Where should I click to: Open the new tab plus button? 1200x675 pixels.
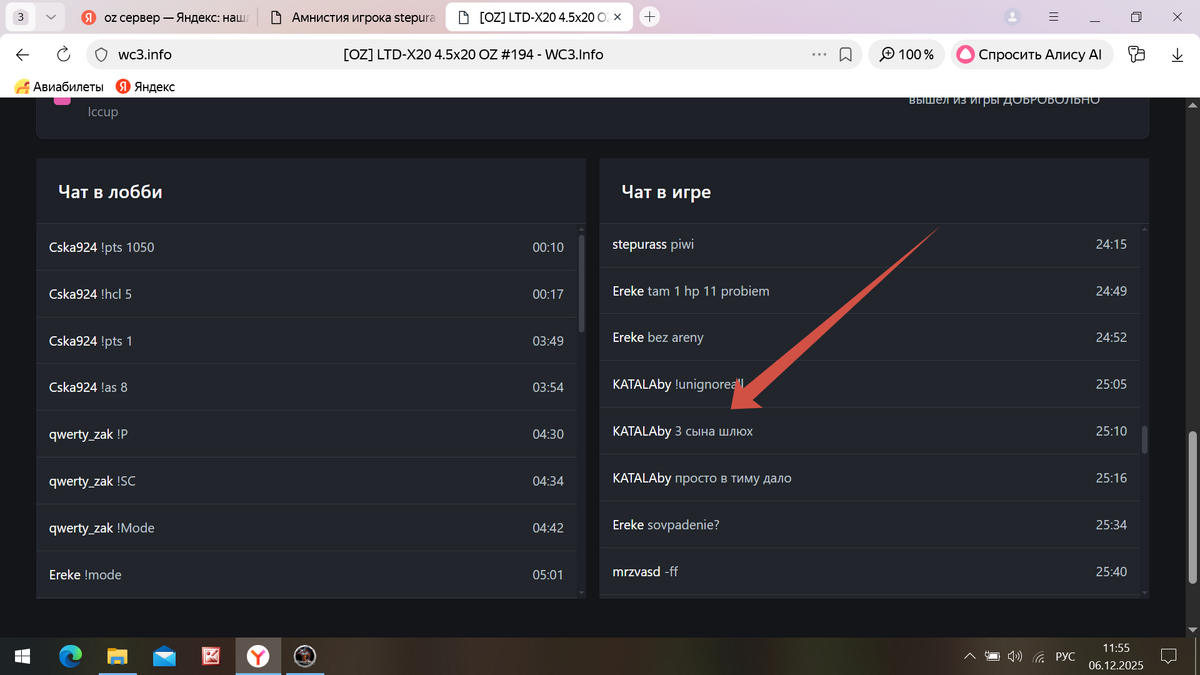[x=650, y=17]
